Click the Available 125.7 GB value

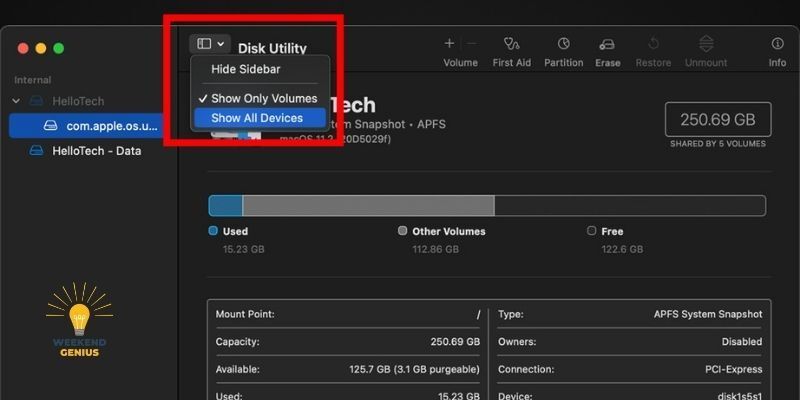[413, 369]
